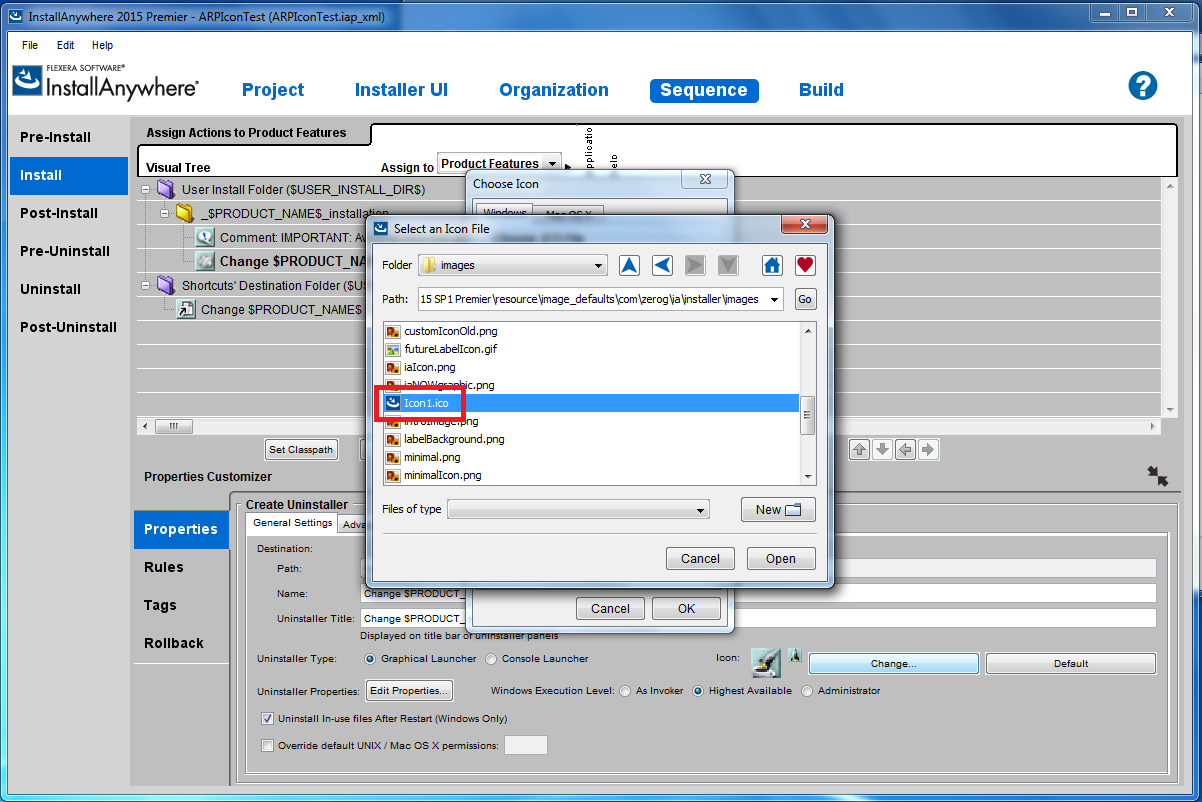The height and width of the screenshot is (802, 1202).
Task: Click Cancel in Select an Icon File dialog
Action: click(x=700, y=559)
